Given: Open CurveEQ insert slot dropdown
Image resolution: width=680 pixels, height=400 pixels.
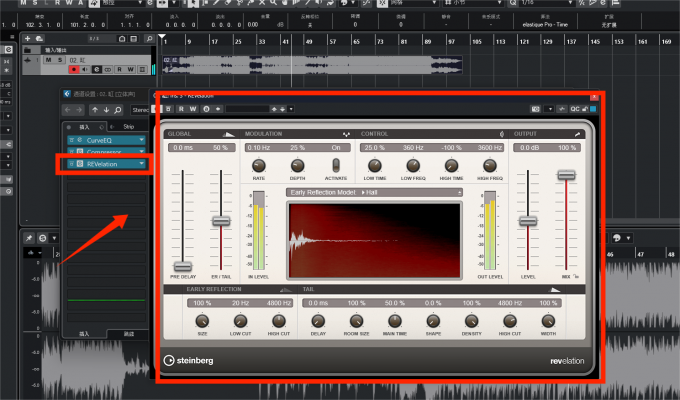Looking at the screenshot, I should pyautogui.click(x=141, y=140).
